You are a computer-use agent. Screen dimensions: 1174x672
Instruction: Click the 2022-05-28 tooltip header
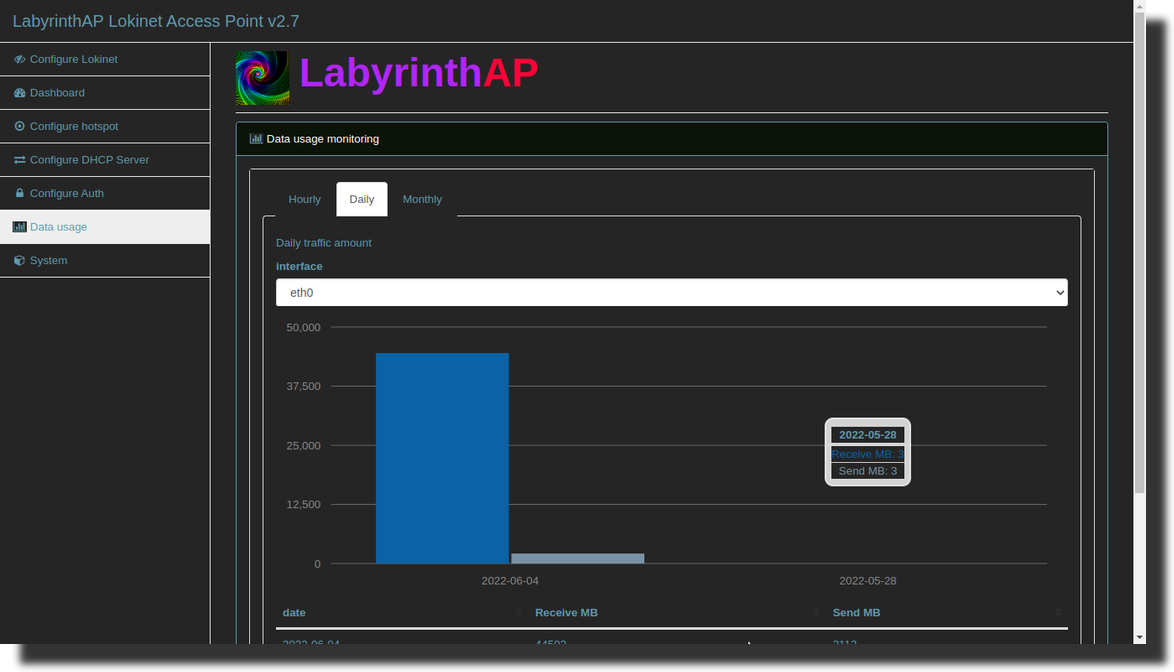coord(868,435)
